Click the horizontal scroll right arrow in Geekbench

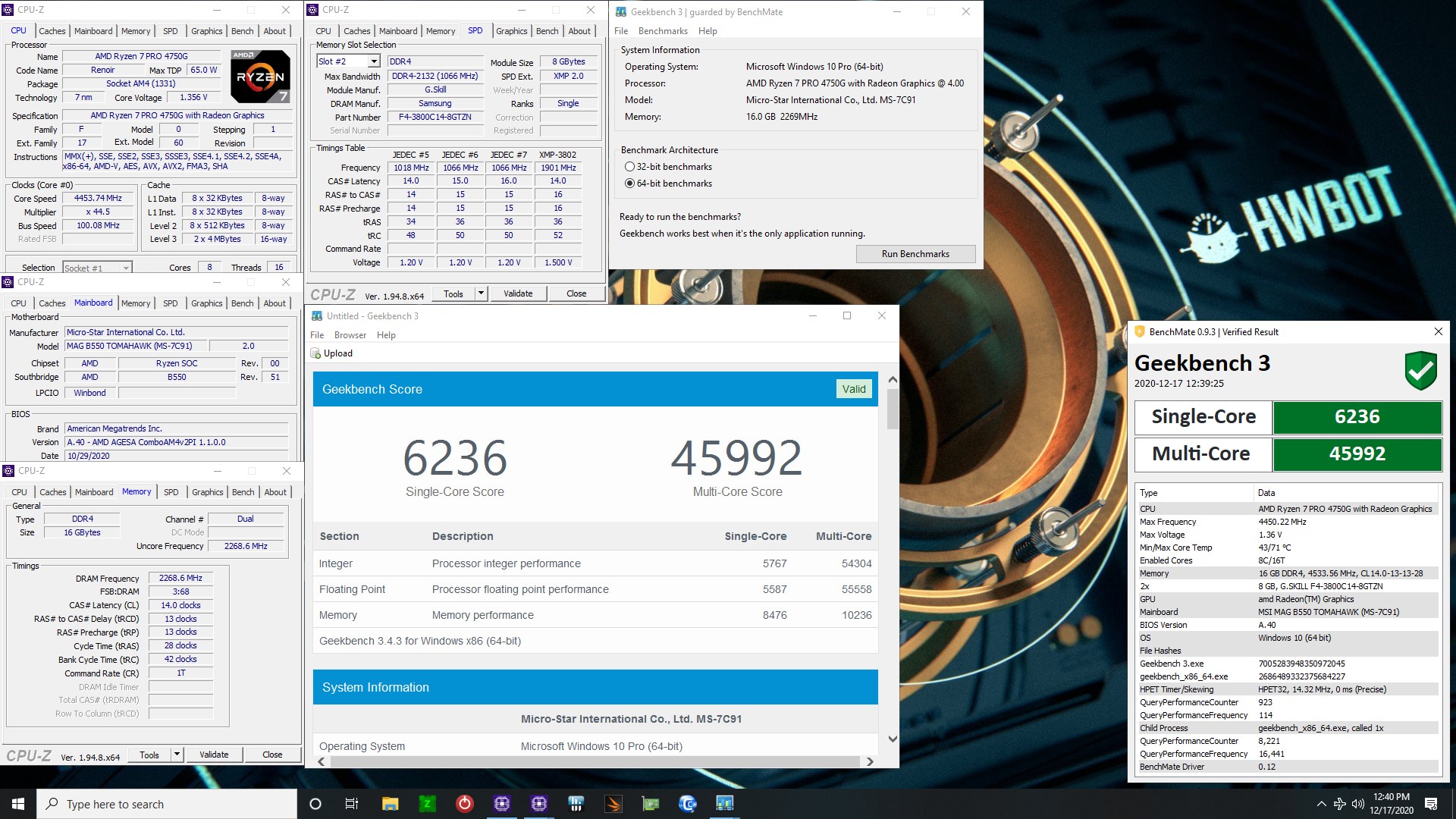[870, 761]
